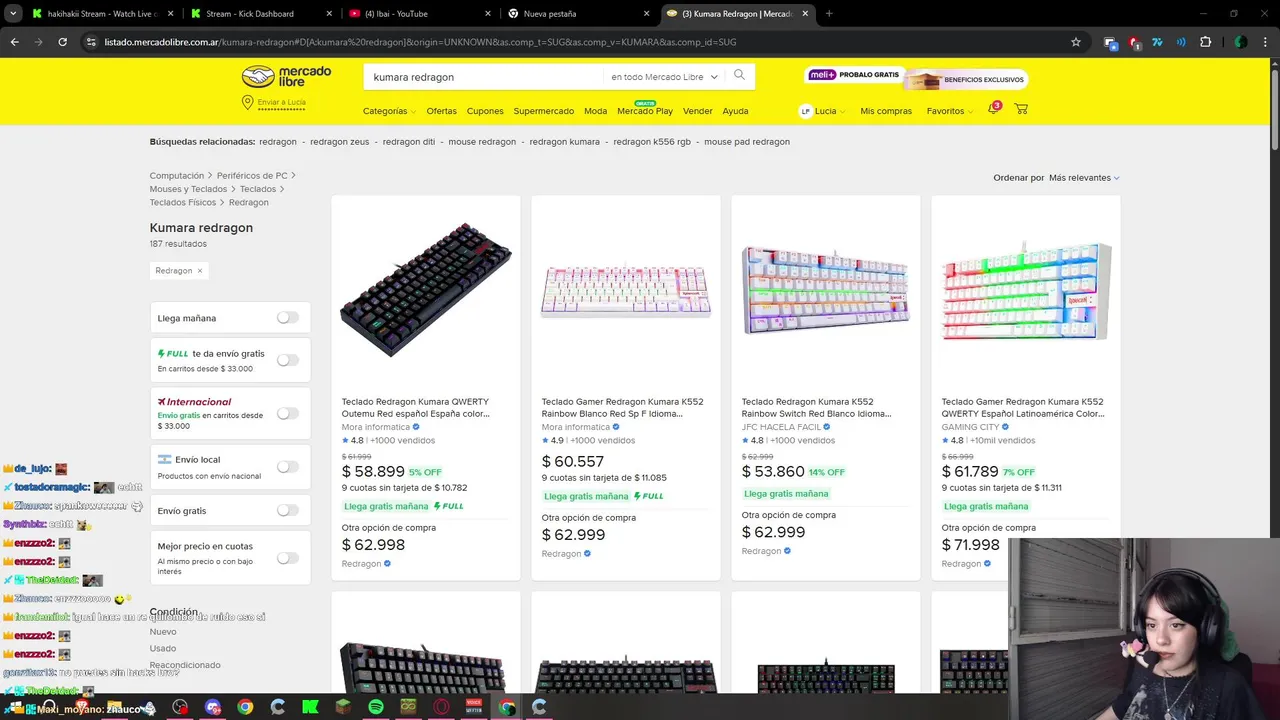Click related search 'redragon k556 rgb'

point(652,142)
